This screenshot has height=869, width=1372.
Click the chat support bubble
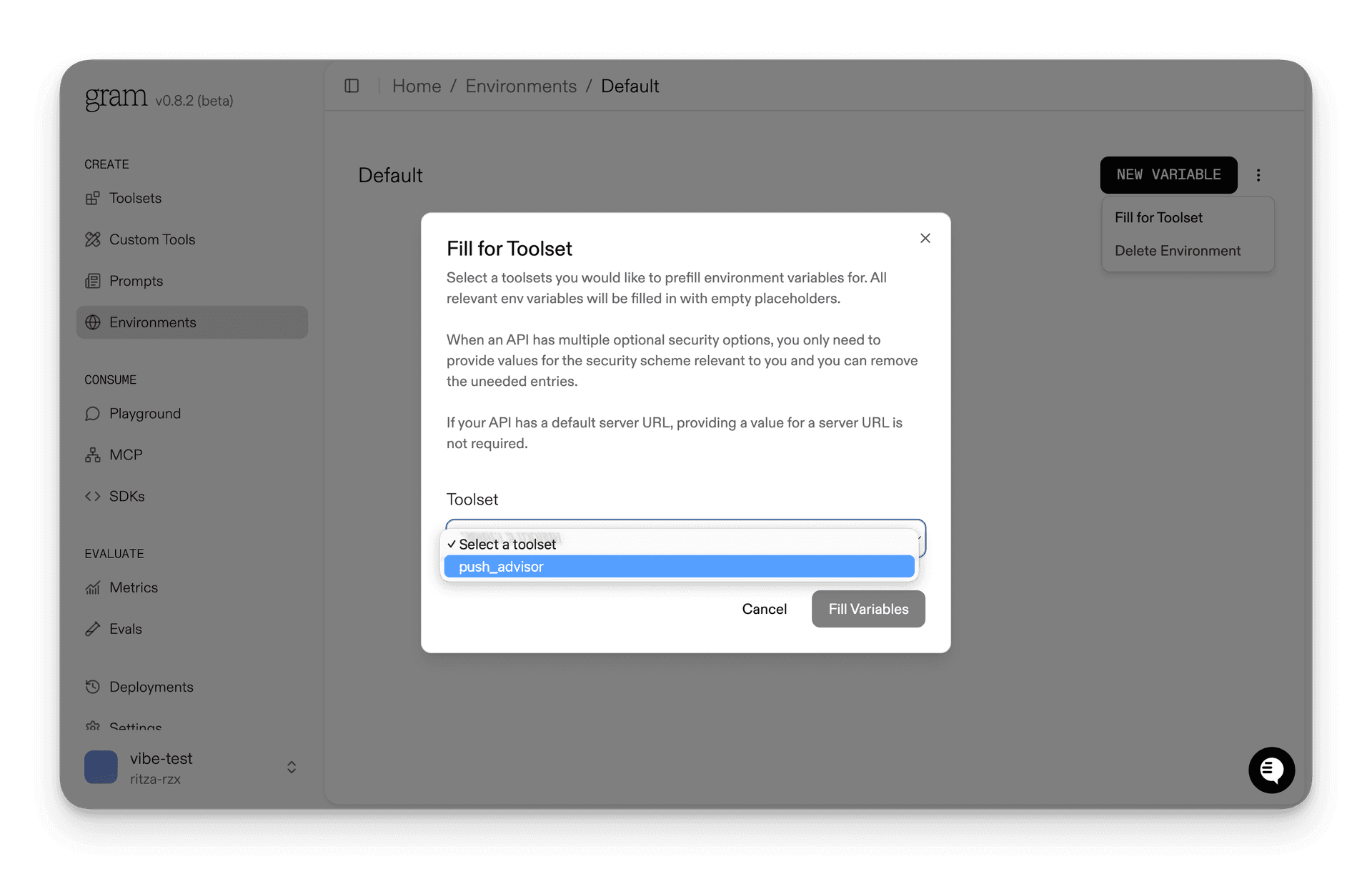(x=1271, y=770)
